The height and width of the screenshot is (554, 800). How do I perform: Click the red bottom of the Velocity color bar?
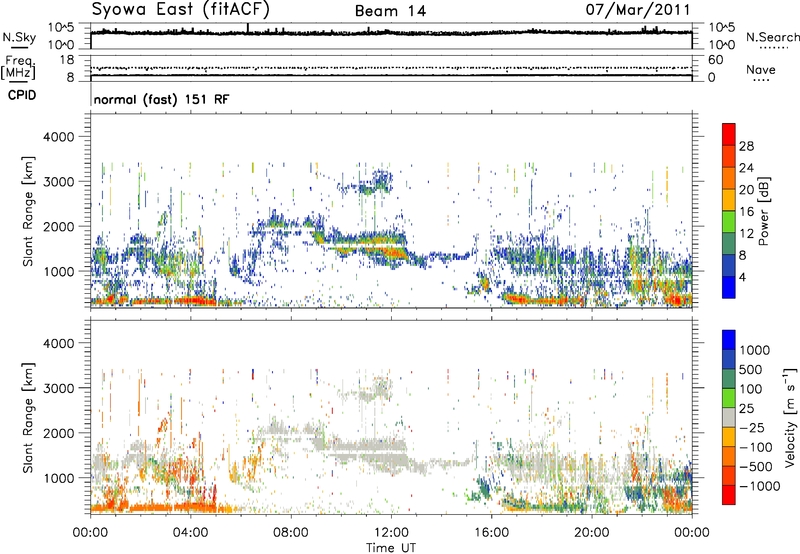729,495
